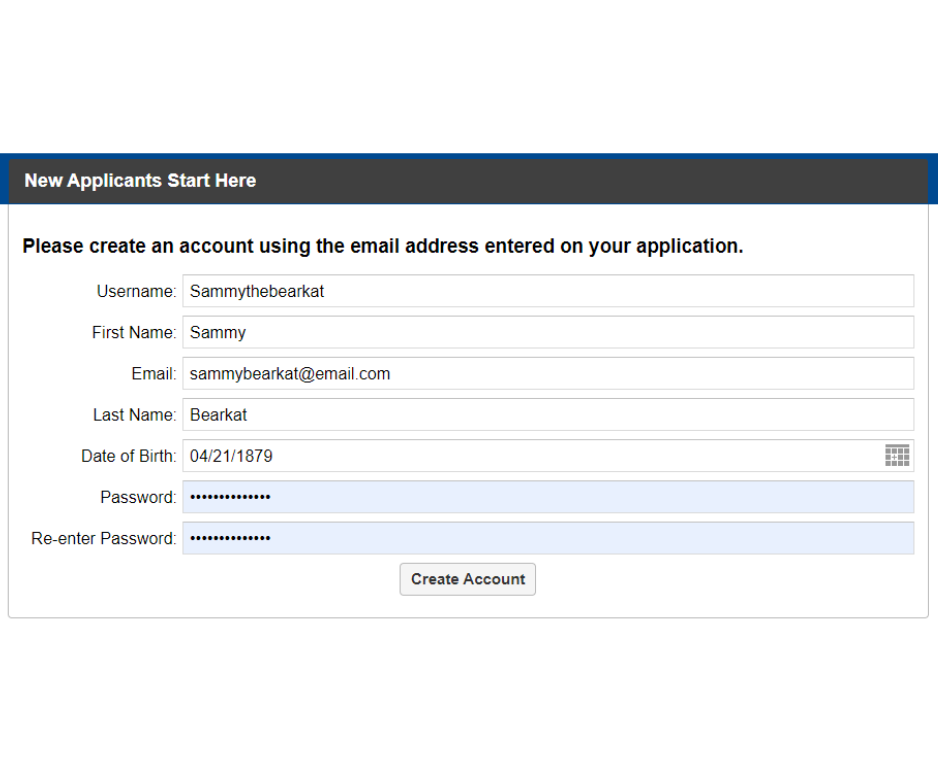938x781 pixels.
Task: Click the Username field label
Action: [x=134, y=291]
